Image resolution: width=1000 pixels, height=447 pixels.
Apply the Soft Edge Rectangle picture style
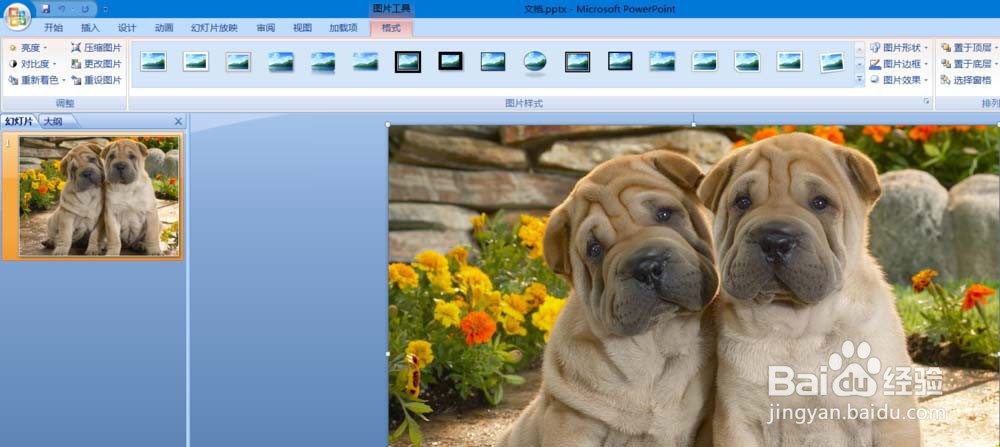point(365,62)
